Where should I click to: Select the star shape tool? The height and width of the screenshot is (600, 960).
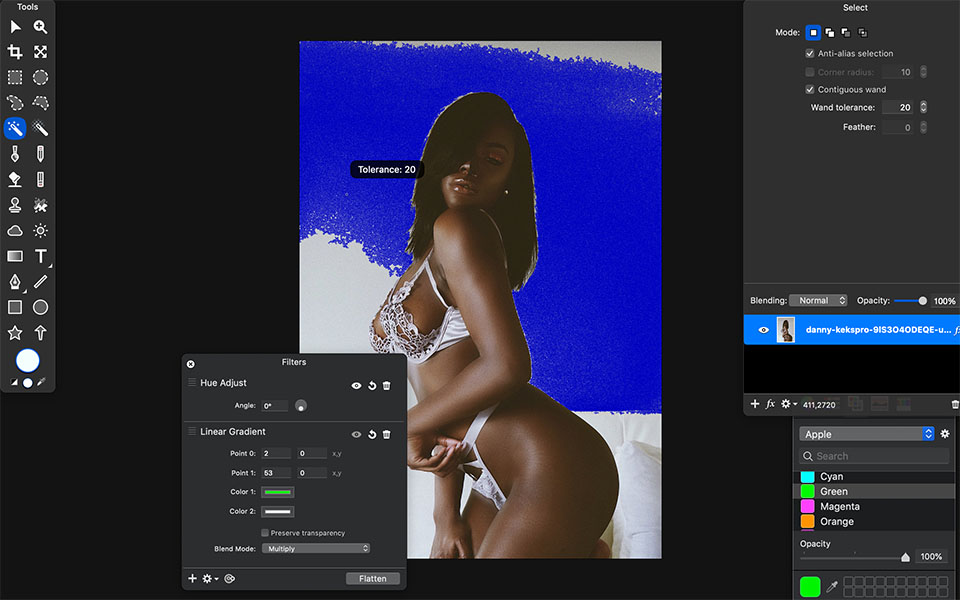[x=15, y=333]
